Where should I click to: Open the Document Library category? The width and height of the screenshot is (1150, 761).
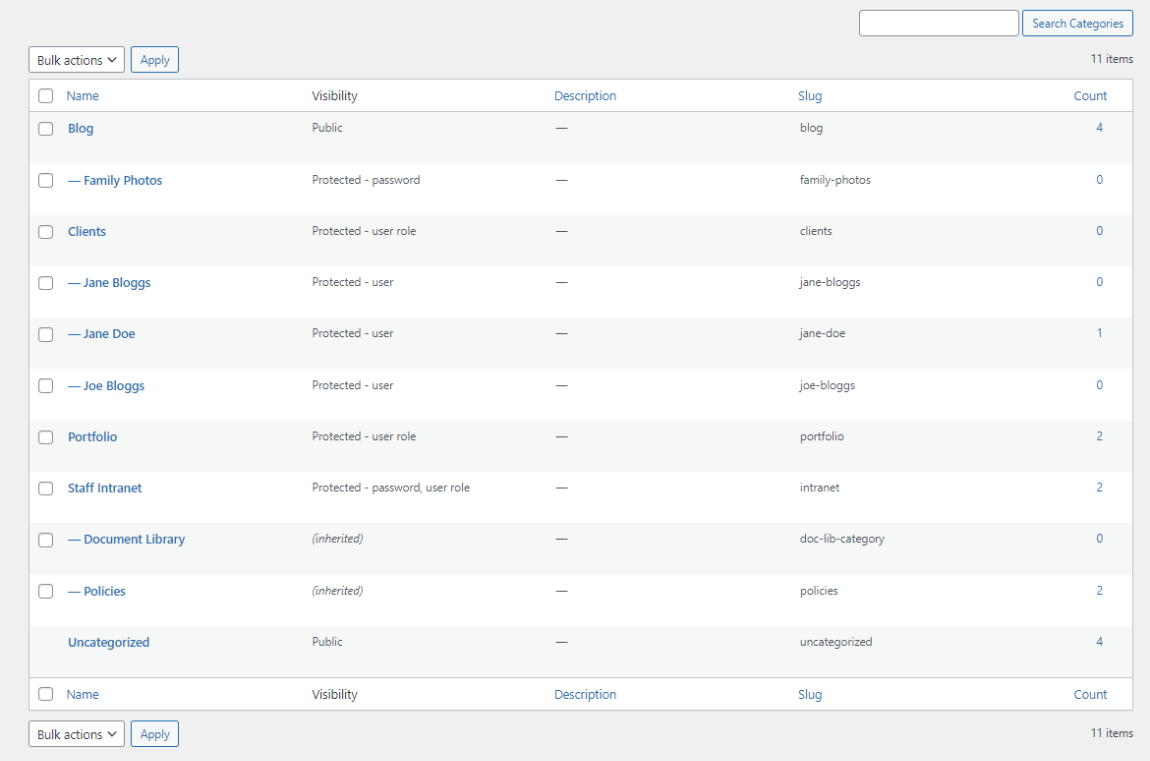coord(134,540)
